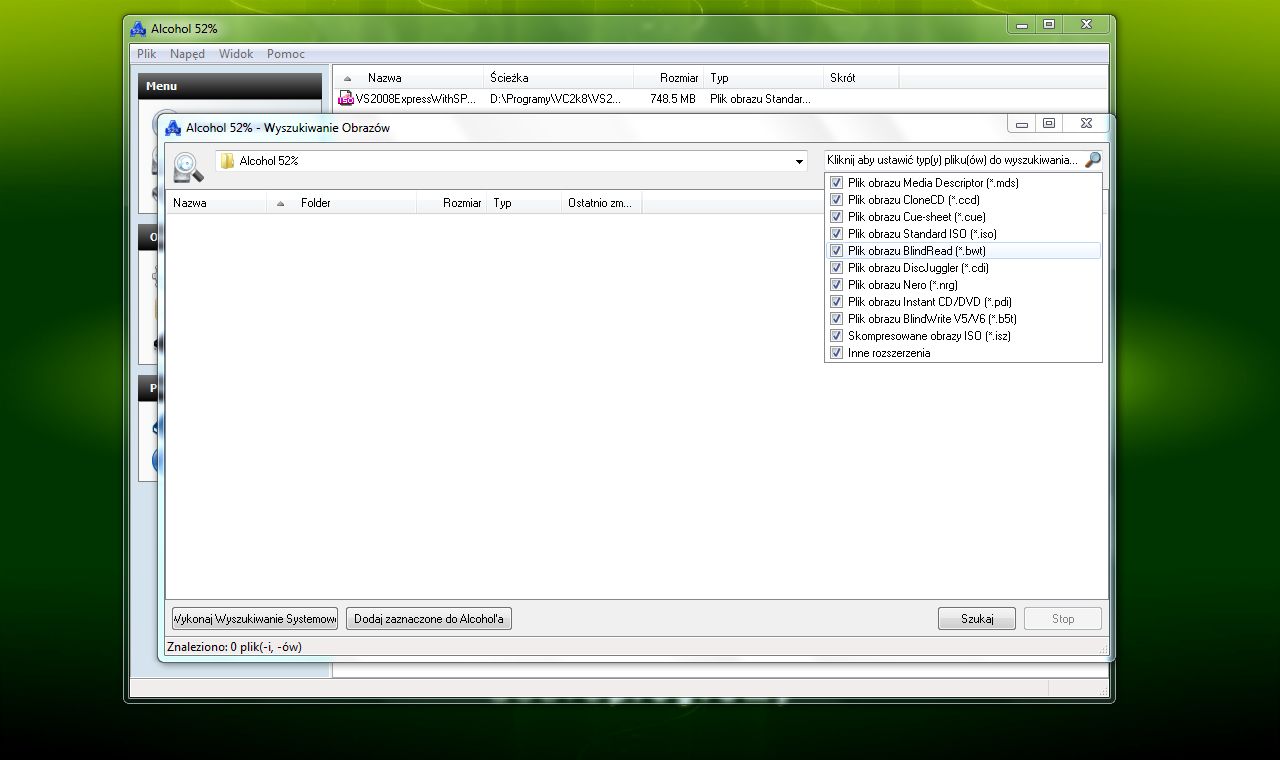Click the Plik obrazu Standar... type cell
The height and width of the screenshot is (760, 1280).
[760, 99]
